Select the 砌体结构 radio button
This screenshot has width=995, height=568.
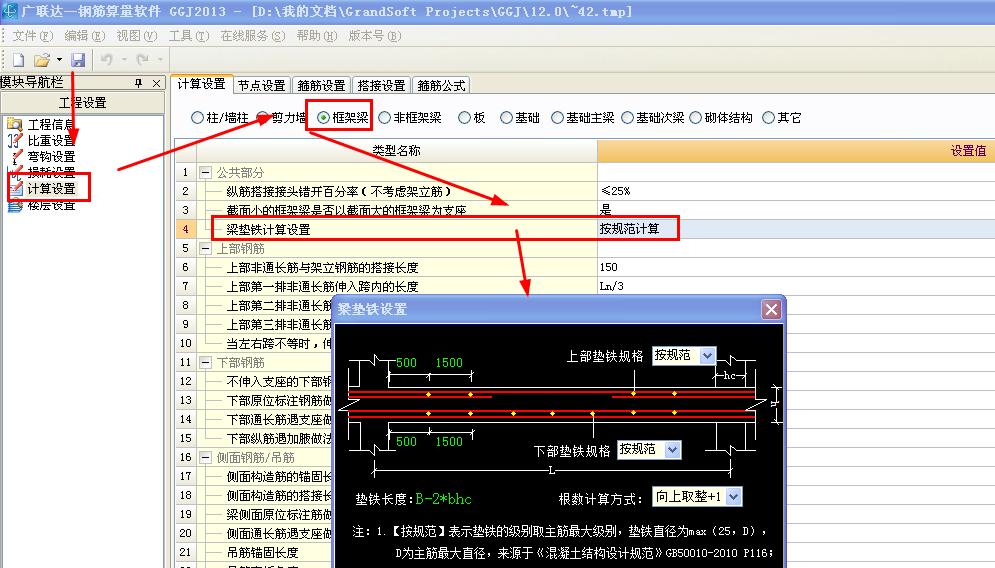point(695,117)
